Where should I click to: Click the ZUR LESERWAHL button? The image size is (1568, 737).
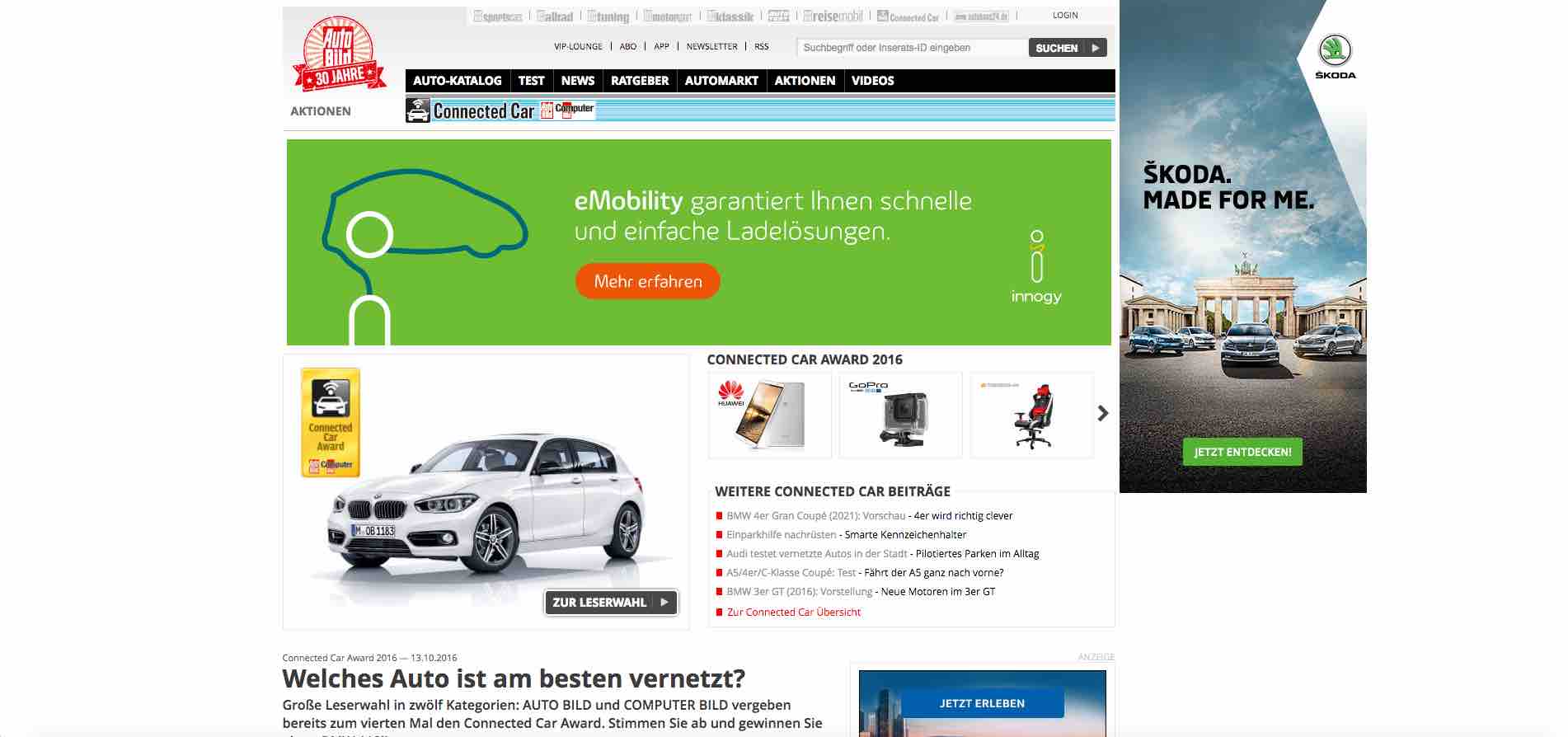(611, 603)
